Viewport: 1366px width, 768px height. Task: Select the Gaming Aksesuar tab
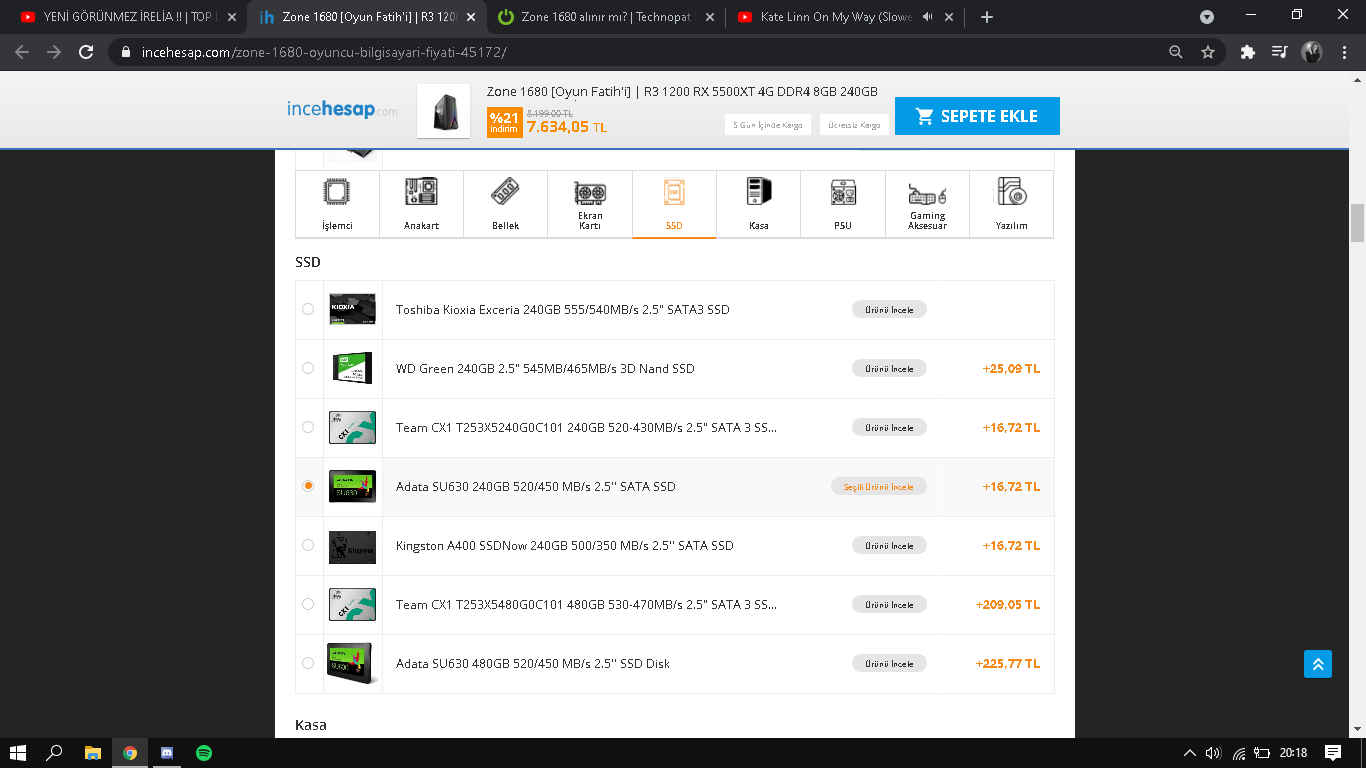pos(927,204)
